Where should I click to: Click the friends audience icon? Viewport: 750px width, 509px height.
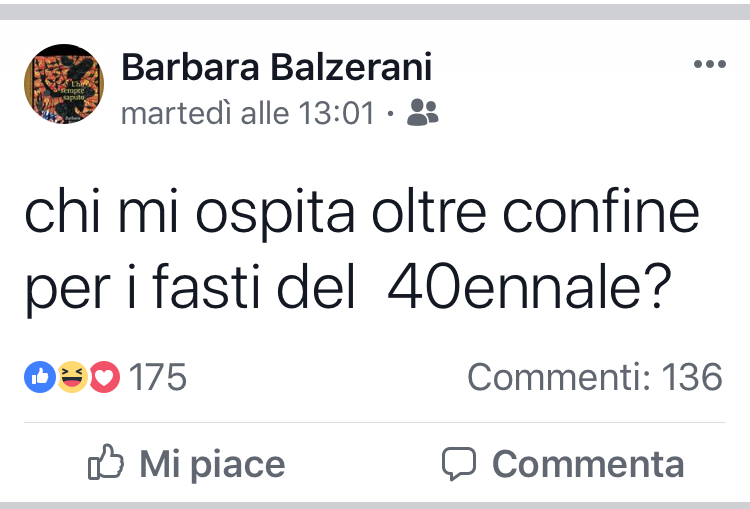coord(423,113)
